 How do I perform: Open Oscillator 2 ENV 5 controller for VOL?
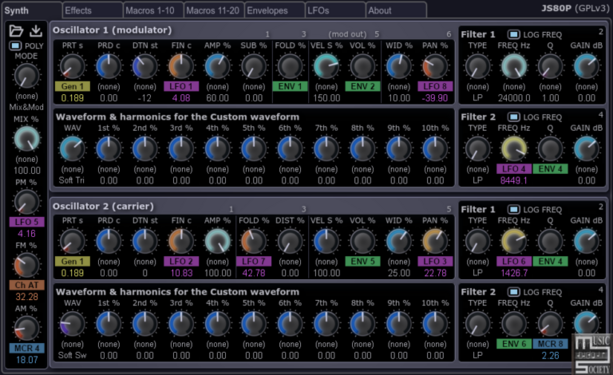362,261
